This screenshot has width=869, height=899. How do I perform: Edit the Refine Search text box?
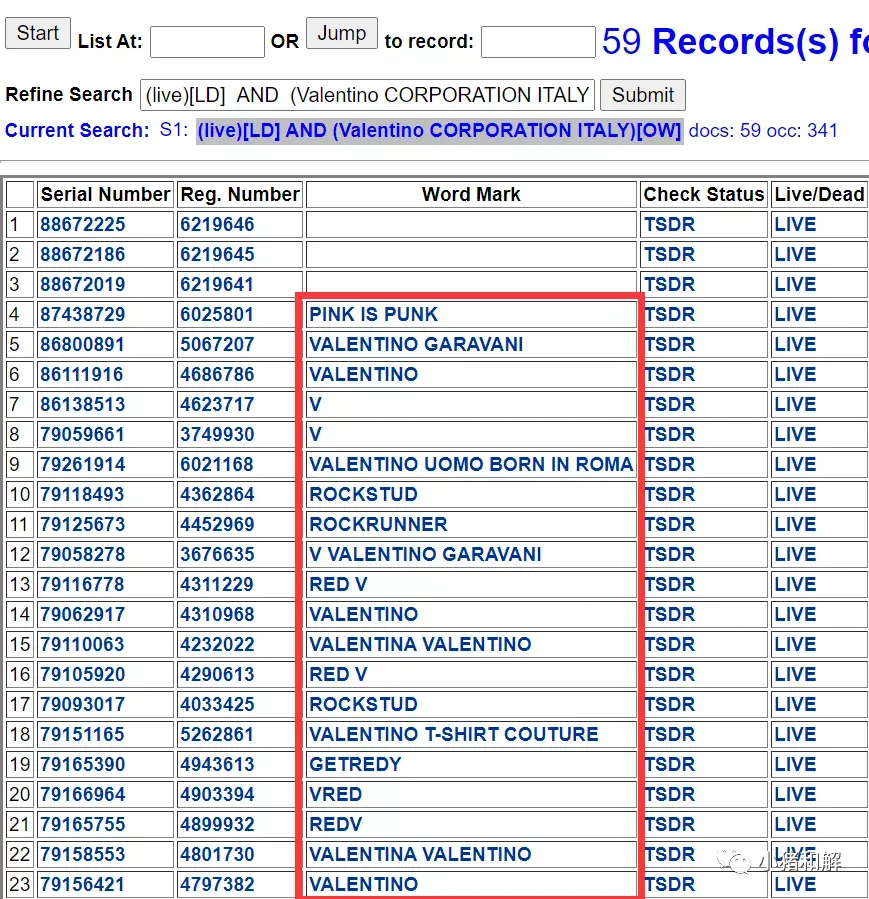[x=367, y=95]
